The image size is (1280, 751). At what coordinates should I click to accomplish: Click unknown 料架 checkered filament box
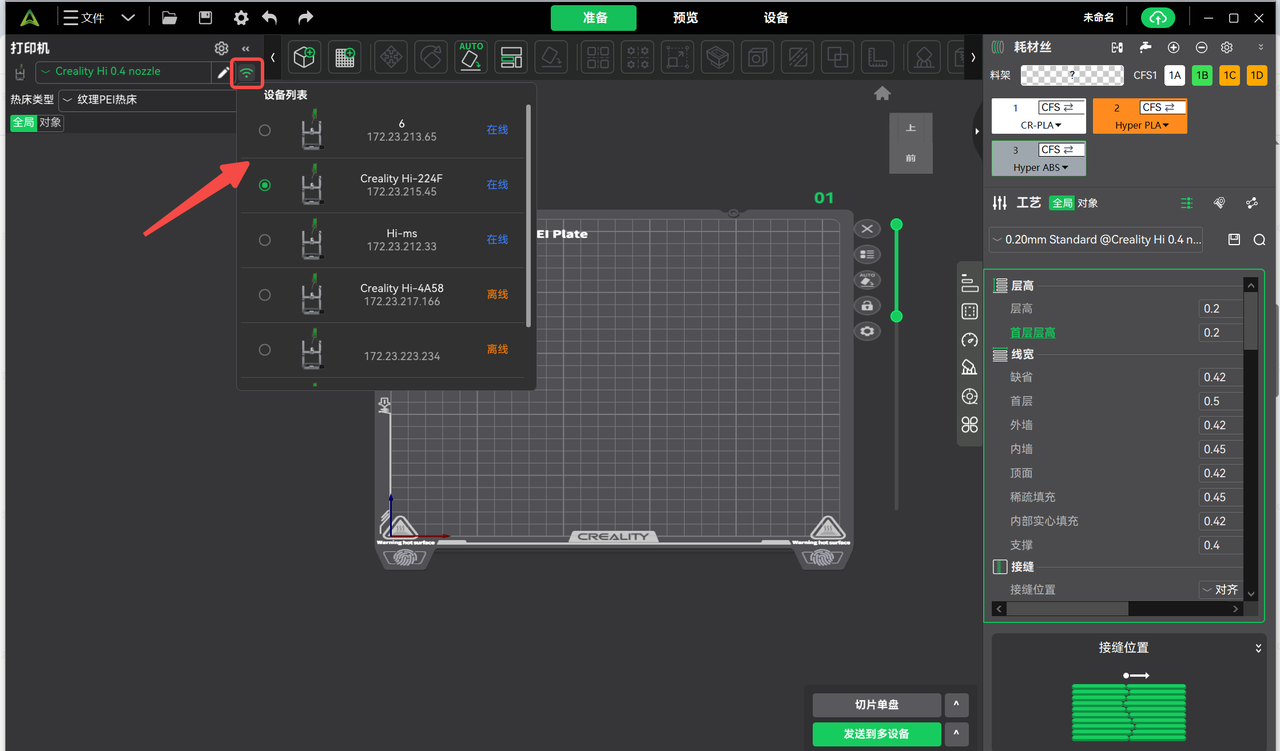tap(1072, 75)
